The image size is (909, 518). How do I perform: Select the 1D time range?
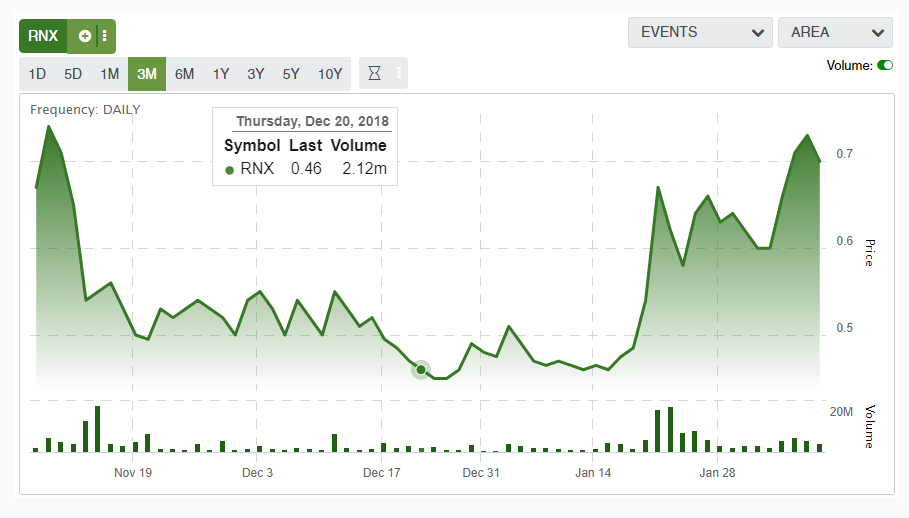pyautogui.click(x=37, y=74)
